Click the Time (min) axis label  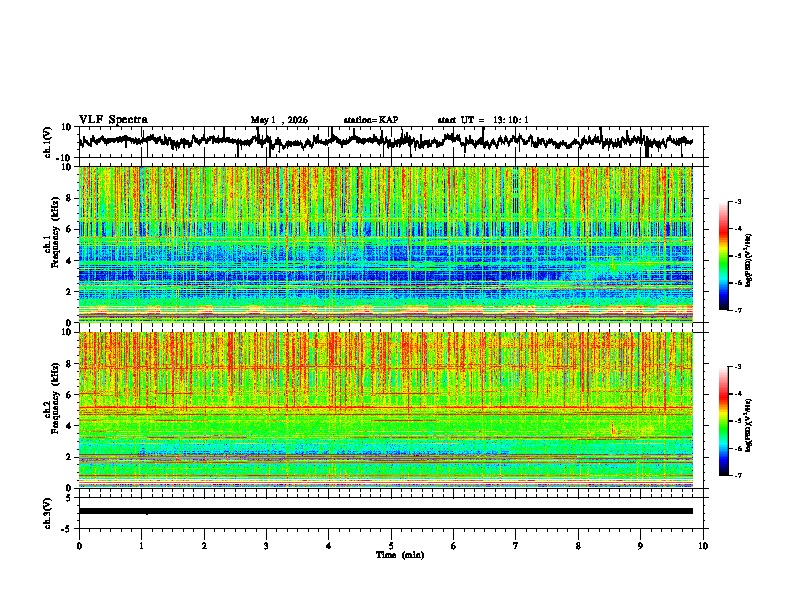click(400, 555)
